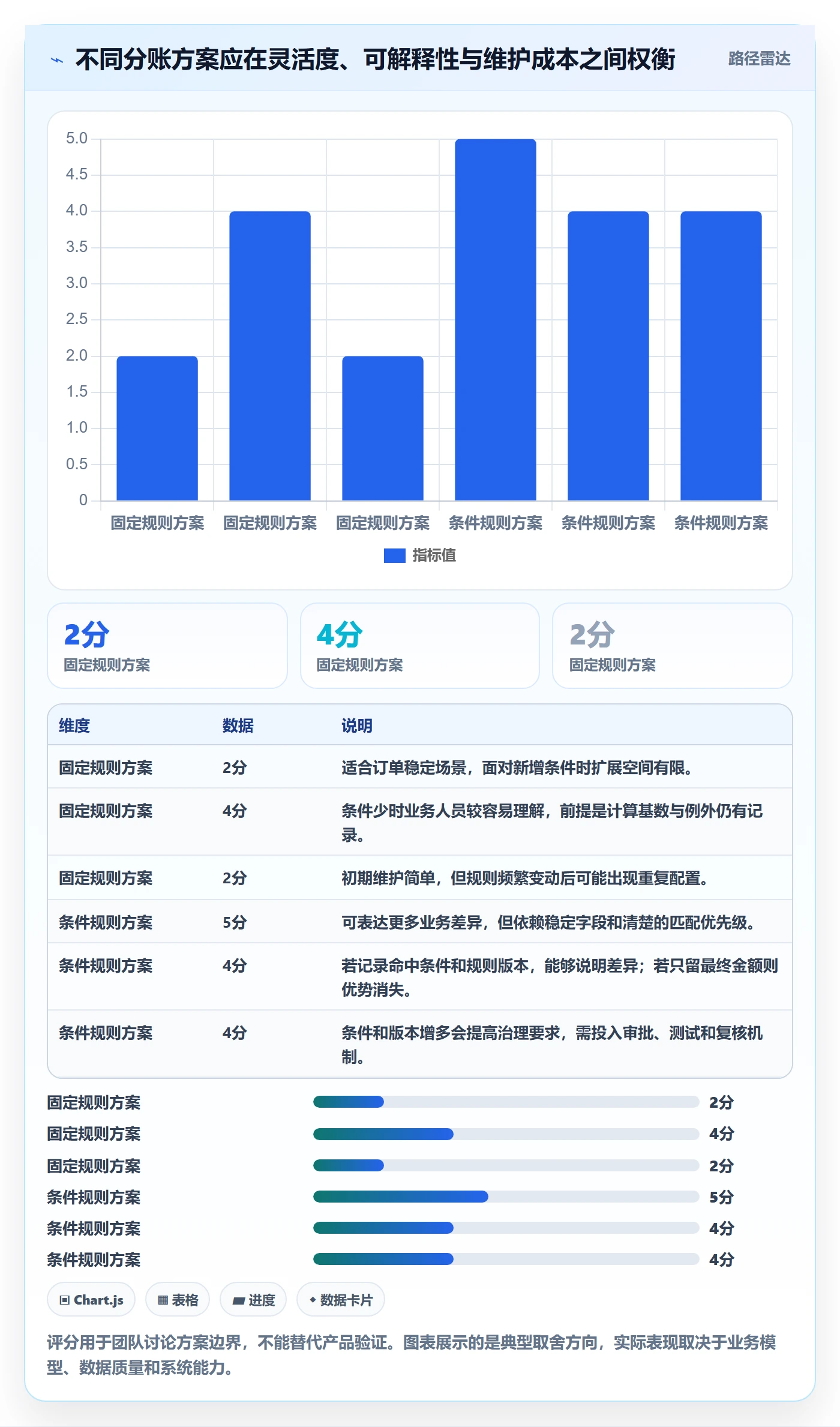Select description starting 若记录命中条件和规则版本
The image size is (840, 1427).
pyautogui.click(x=560, y=978)
